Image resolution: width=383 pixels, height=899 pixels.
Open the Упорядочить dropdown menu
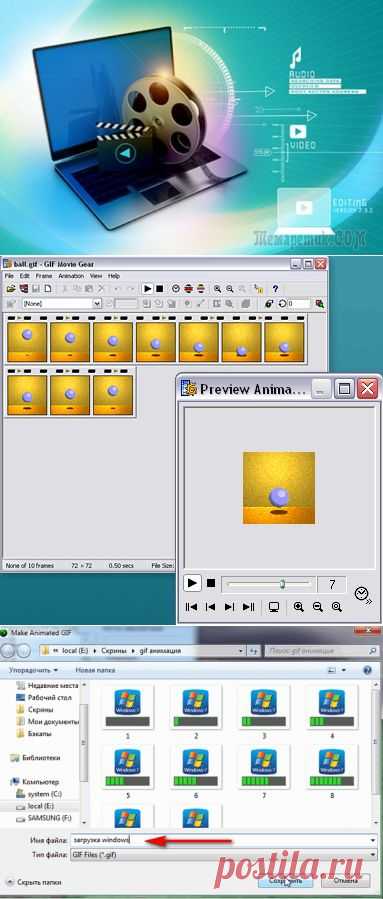[x=33, y=670]
